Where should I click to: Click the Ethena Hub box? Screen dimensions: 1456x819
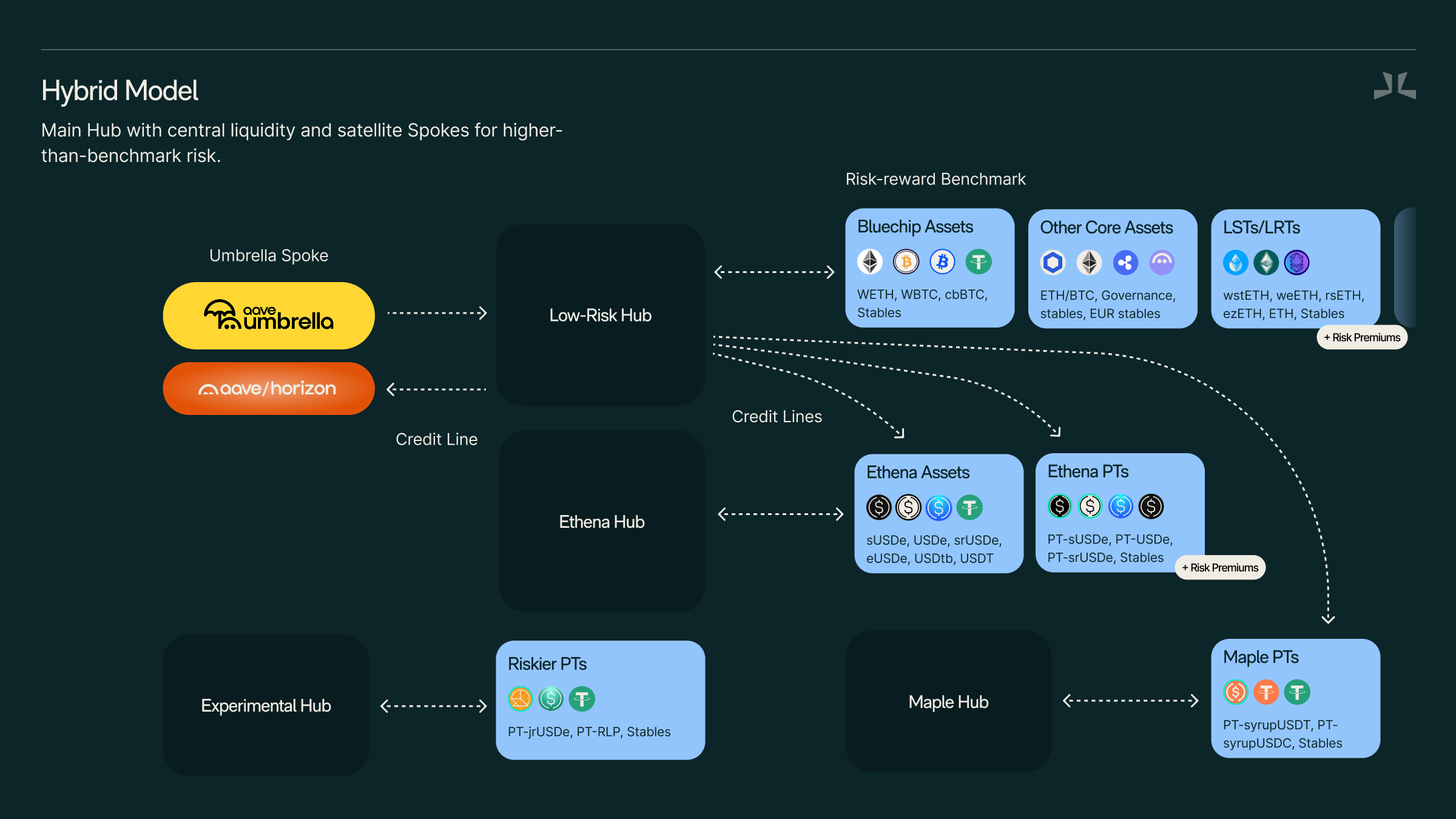point(602,522)
